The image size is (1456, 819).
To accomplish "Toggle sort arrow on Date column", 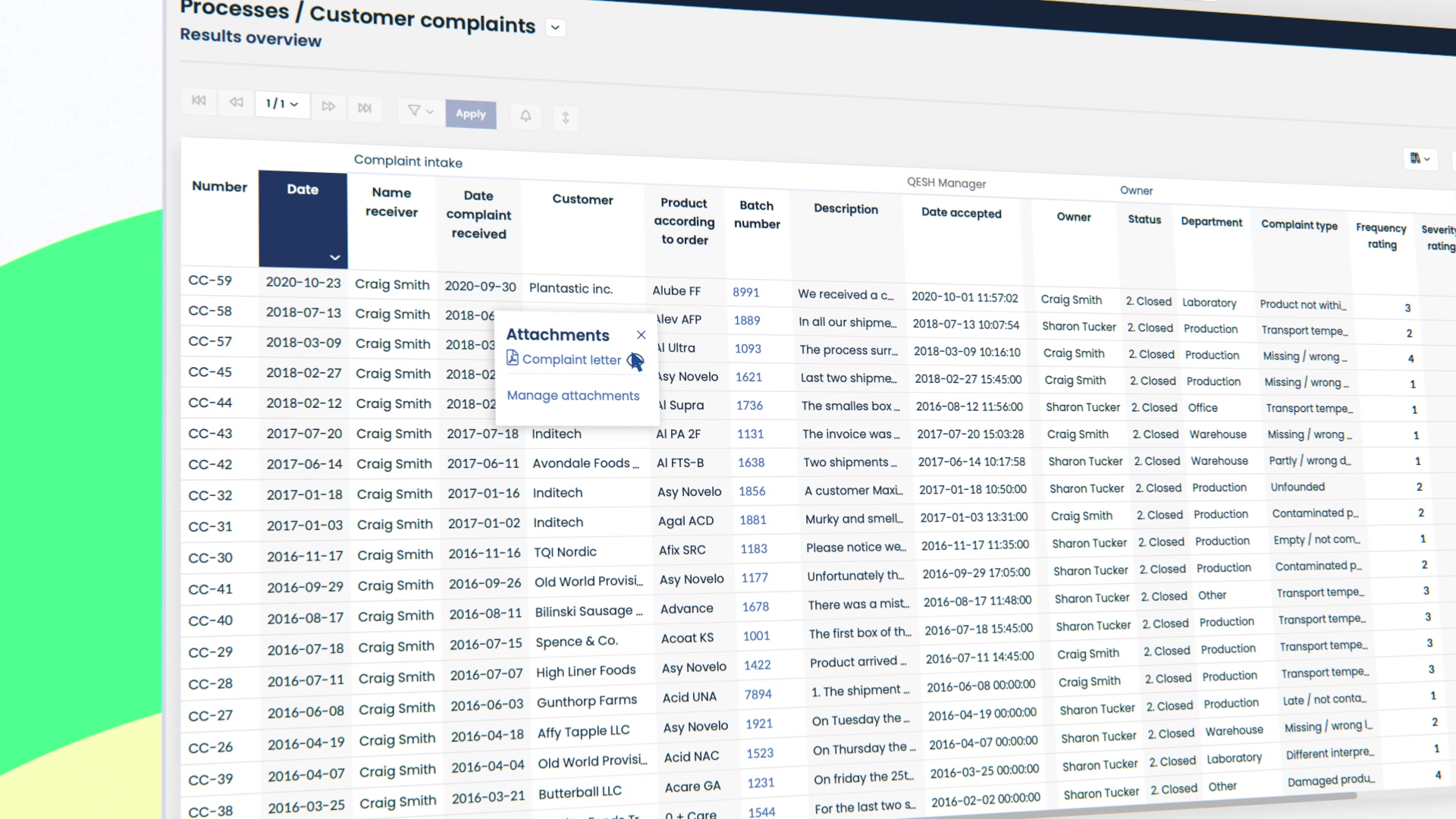I will coord(334,258).
